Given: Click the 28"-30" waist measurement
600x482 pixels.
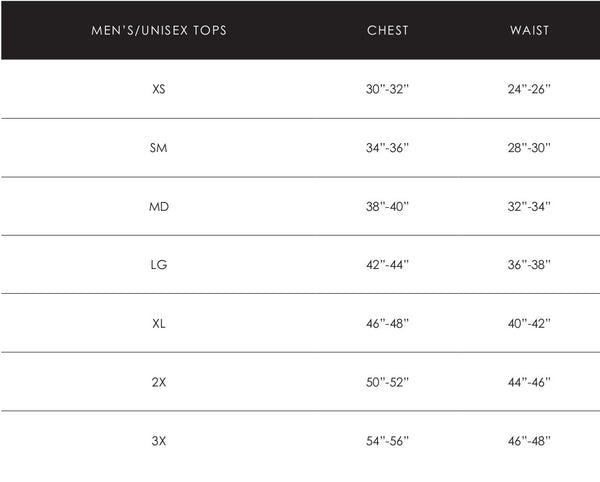Looking at the screenshot, I should click(x=529, y=148).
